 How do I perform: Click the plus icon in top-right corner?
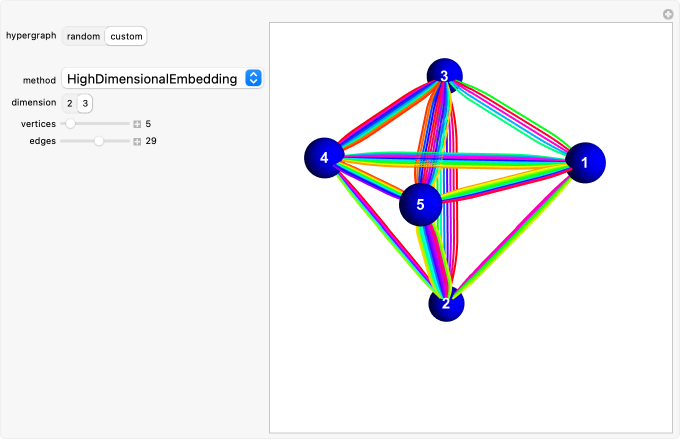coord(668,14)
